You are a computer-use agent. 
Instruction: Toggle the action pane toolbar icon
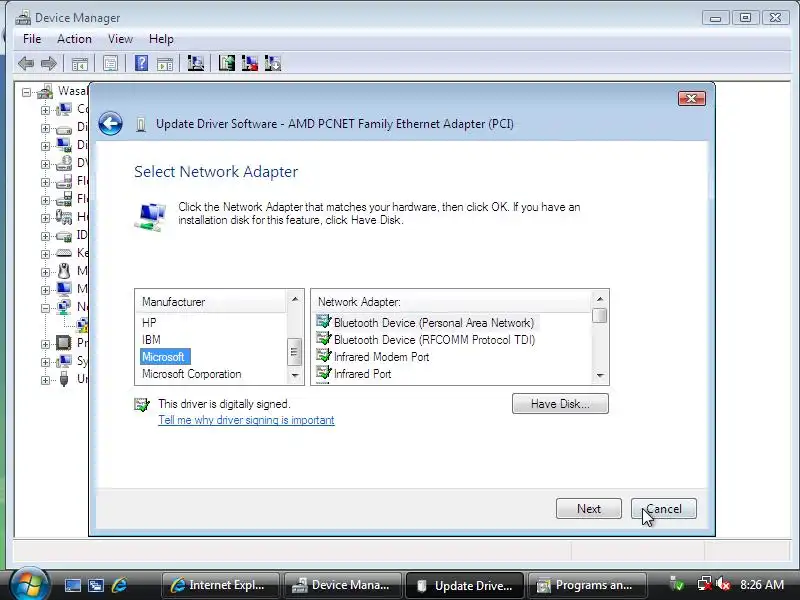tap(165, 64)
